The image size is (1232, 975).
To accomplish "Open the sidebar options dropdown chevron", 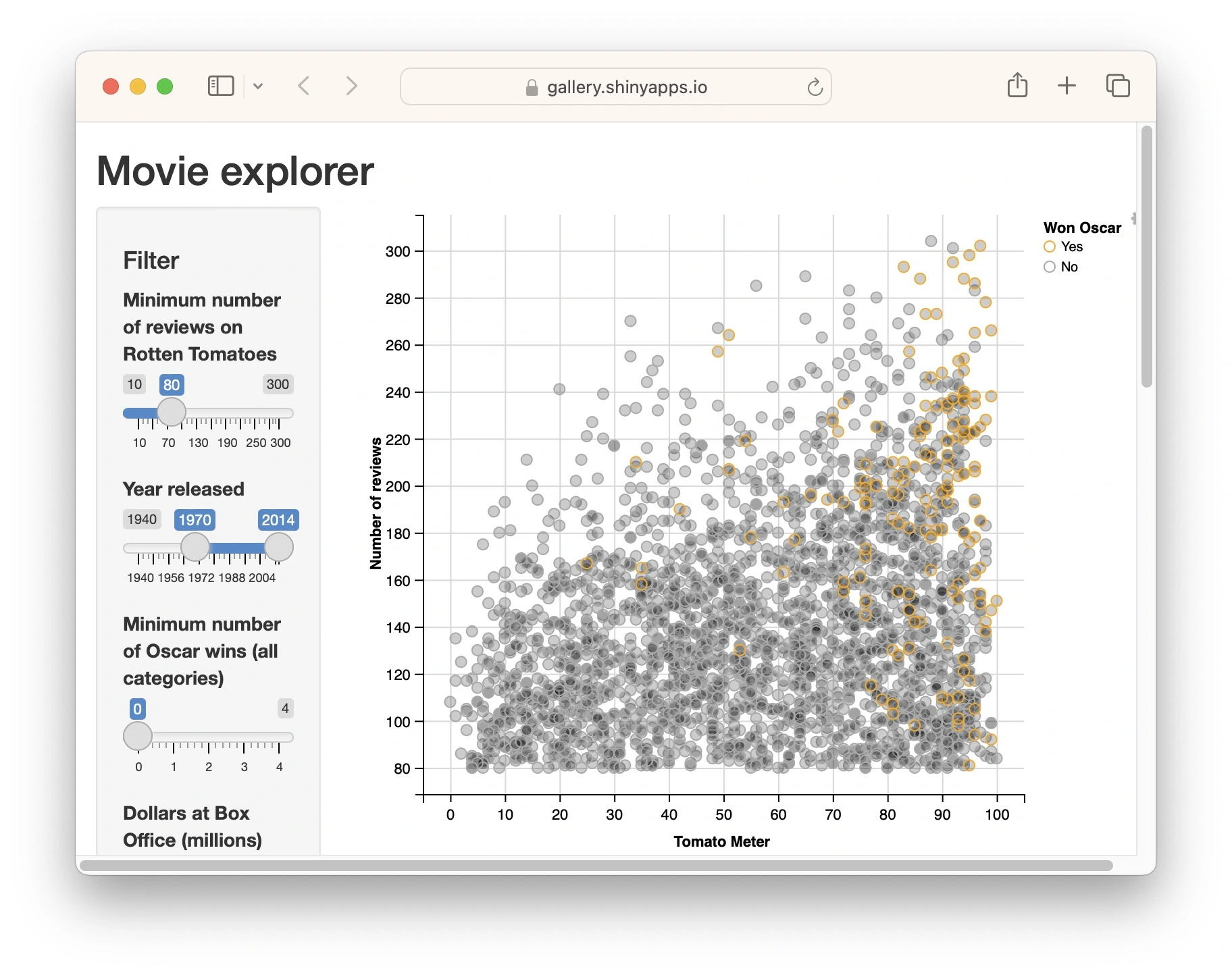I will pyautogui.click(x=258, y=86).
